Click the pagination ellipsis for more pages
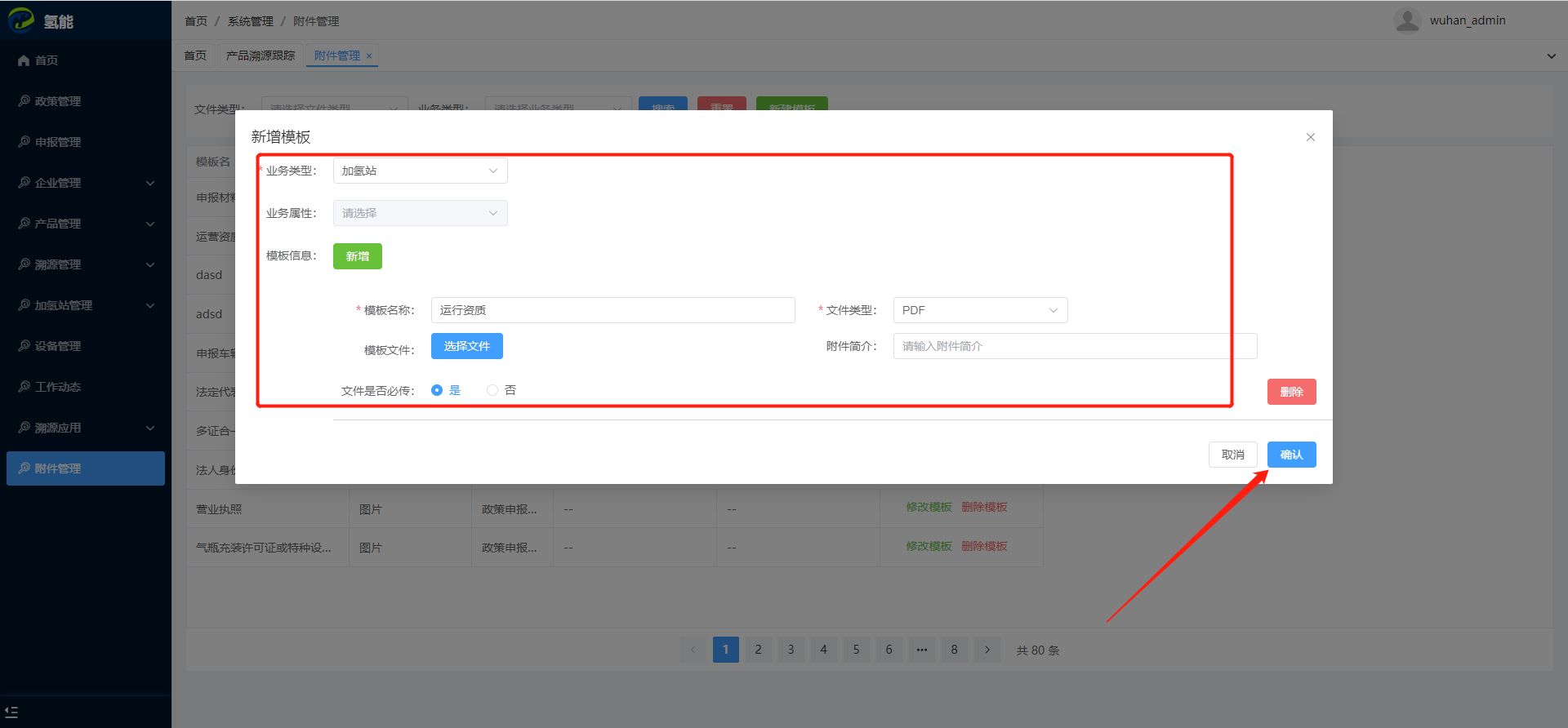Image resolution: width=1568 pixels, height=728 pixels. coord(922,650)
